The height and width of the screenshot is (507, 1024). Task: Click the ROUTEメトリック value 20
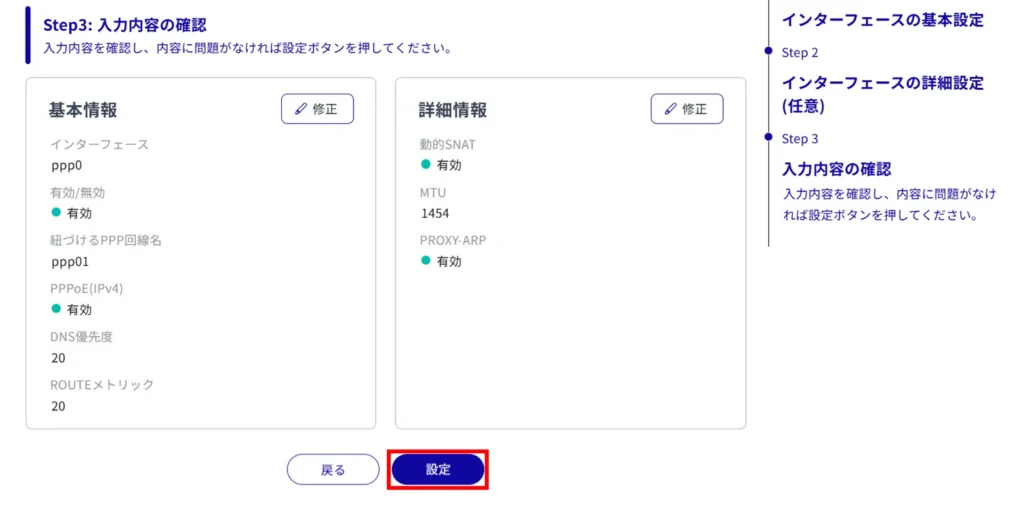coord(58,405)
